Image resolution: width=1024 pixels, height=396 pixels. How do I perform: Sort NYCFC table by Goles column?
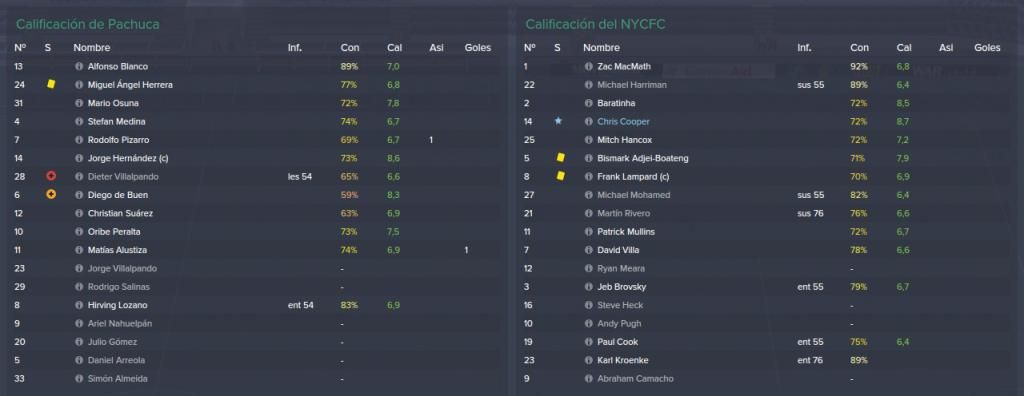coord(987,48)
